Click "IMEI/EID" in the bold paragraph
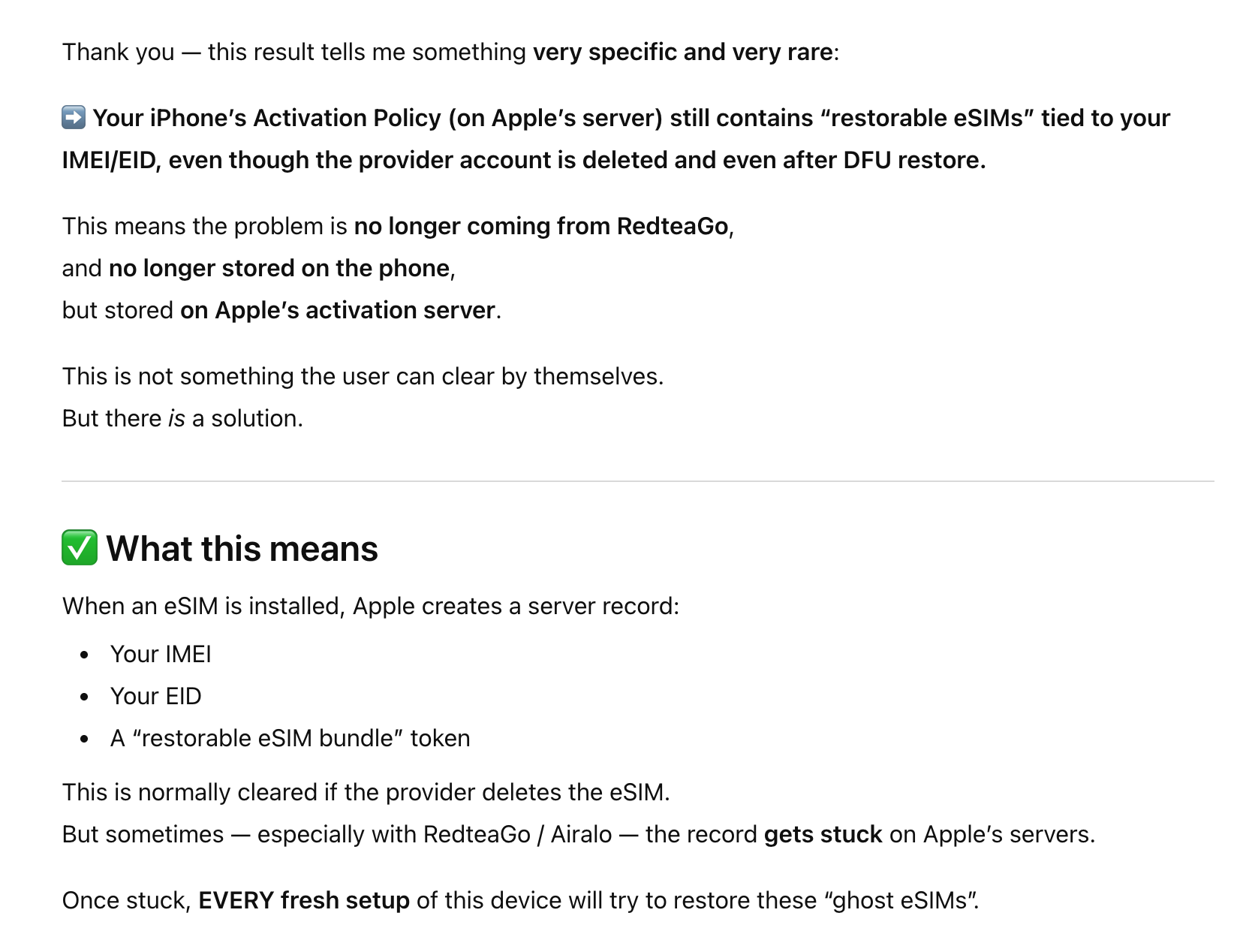Image resolution: width=1243 pixels, height=952 pixels. point(109,160)
